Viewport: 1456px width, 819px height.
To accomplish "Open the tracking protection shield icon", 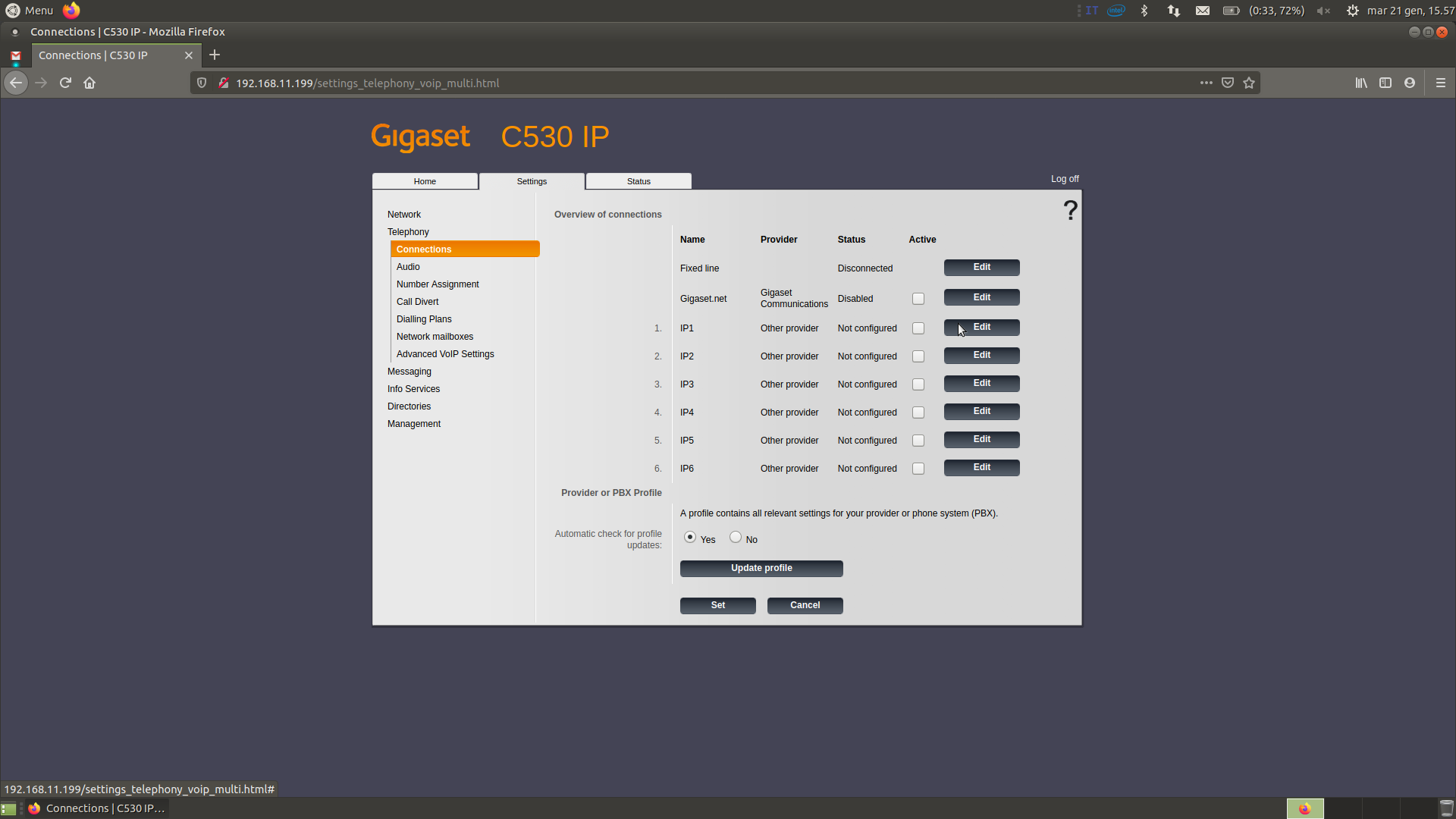I will coord(202,83).
